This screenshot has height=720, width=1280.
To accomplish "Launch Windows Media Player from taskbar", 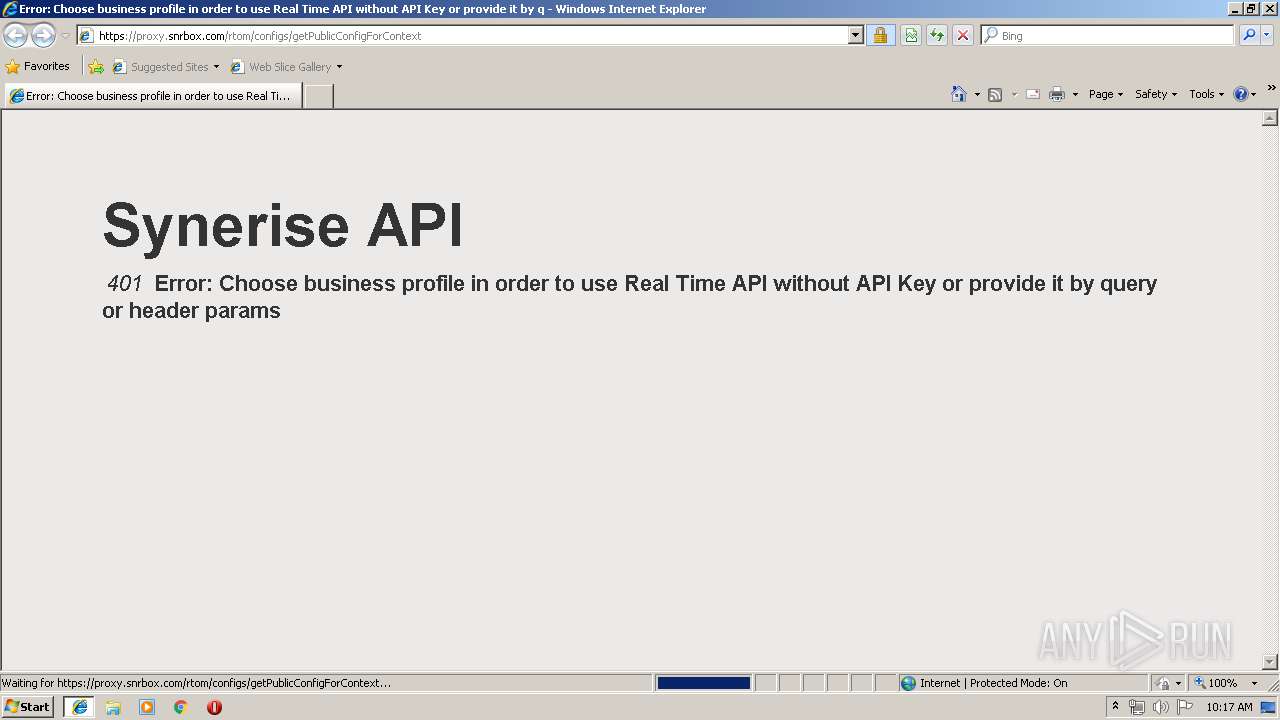I will click(x=147, y=707).
